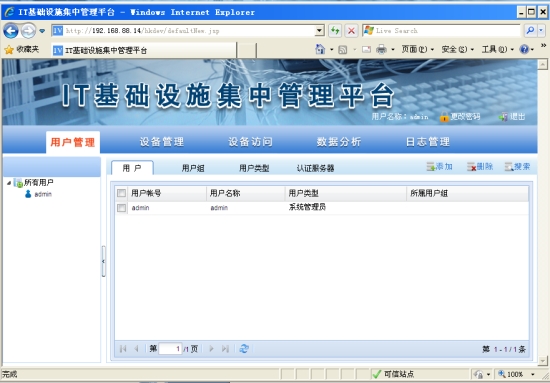The height and width of the screenshot is (383, 550).
Task: Refresh the user list grid
Action: 244,349
